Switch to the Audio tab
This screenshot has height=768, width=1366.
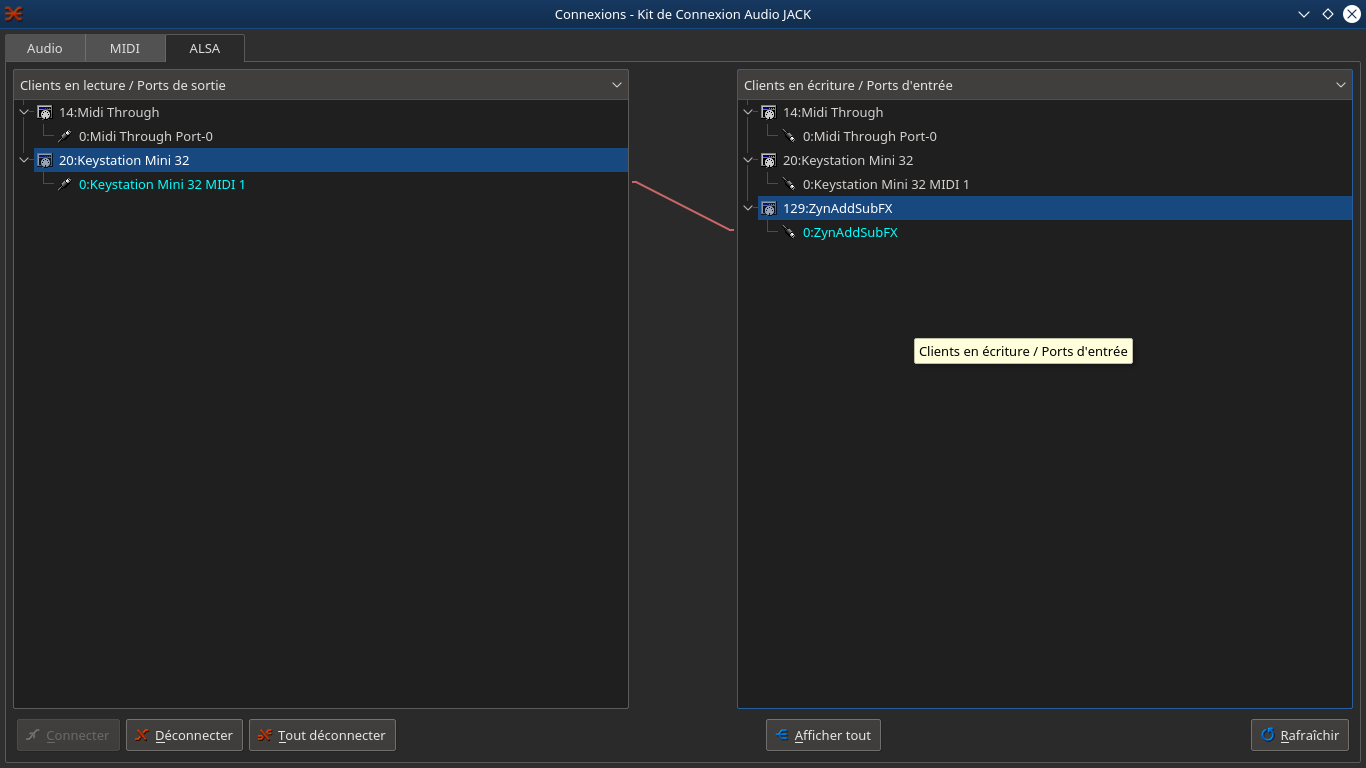[x=45, y=49]
